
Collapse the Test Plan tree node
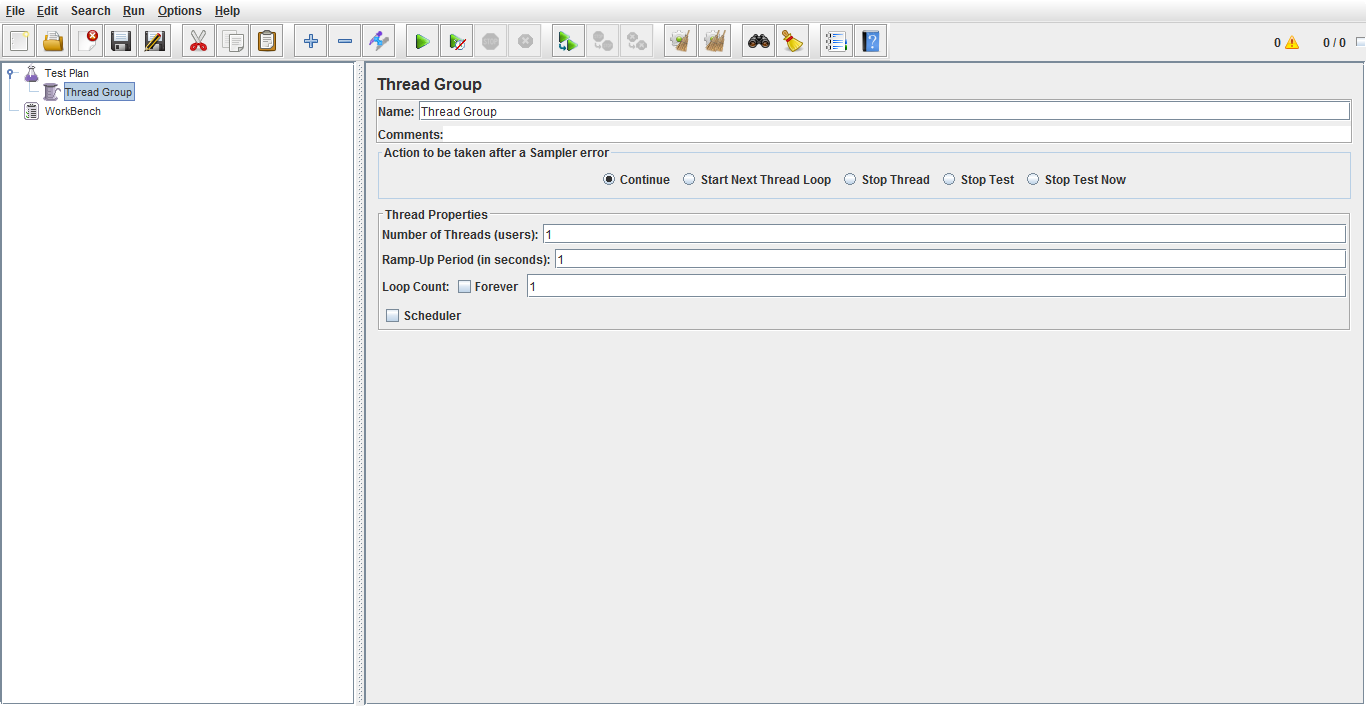[9, 72]
